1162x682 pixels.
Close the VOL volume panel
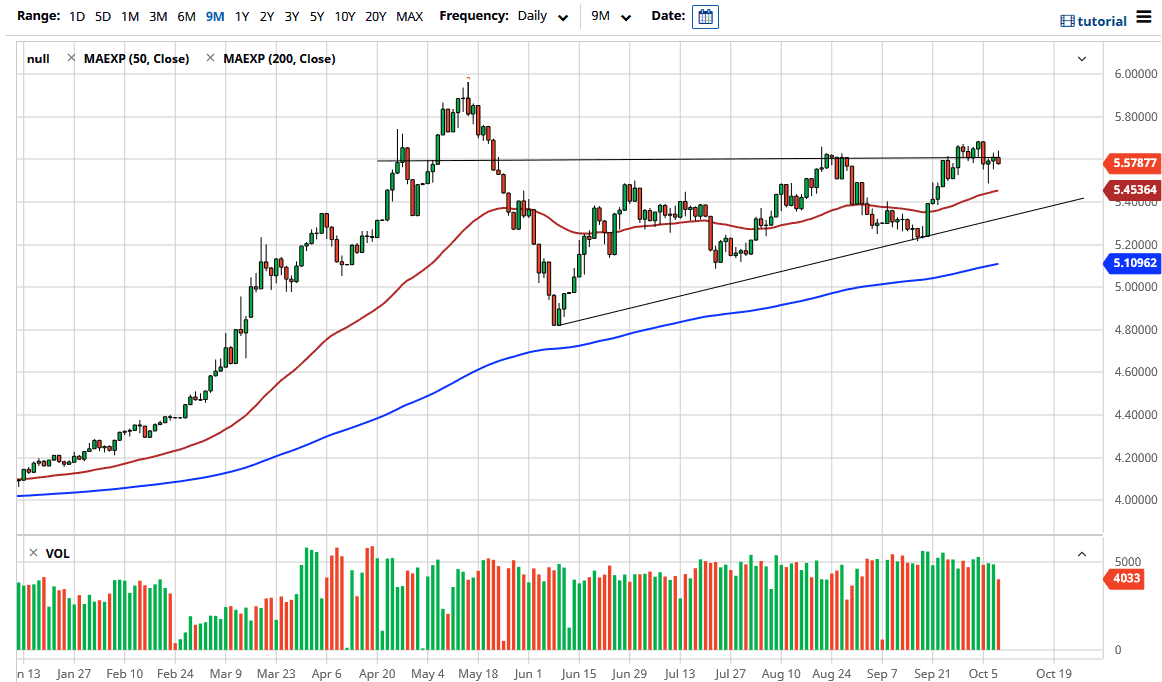click(x=33, y=553)
